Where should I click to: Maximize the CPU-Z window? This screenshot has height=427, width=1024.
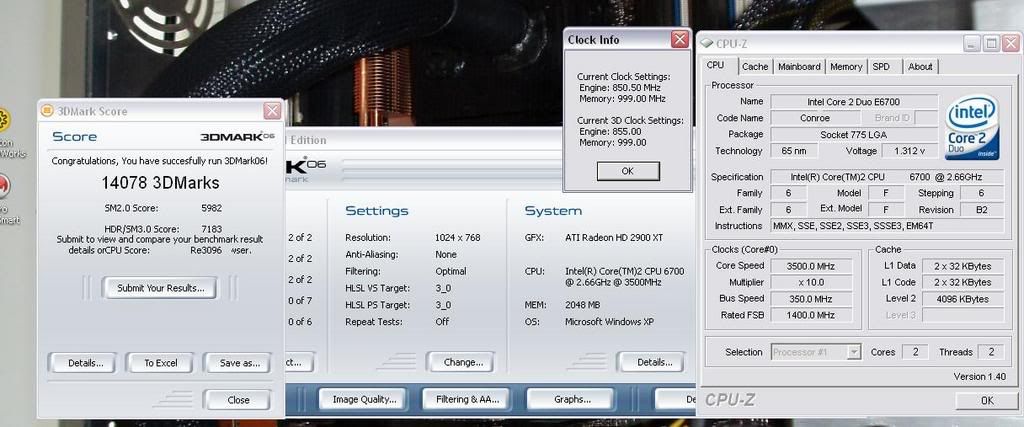point(991,44)
